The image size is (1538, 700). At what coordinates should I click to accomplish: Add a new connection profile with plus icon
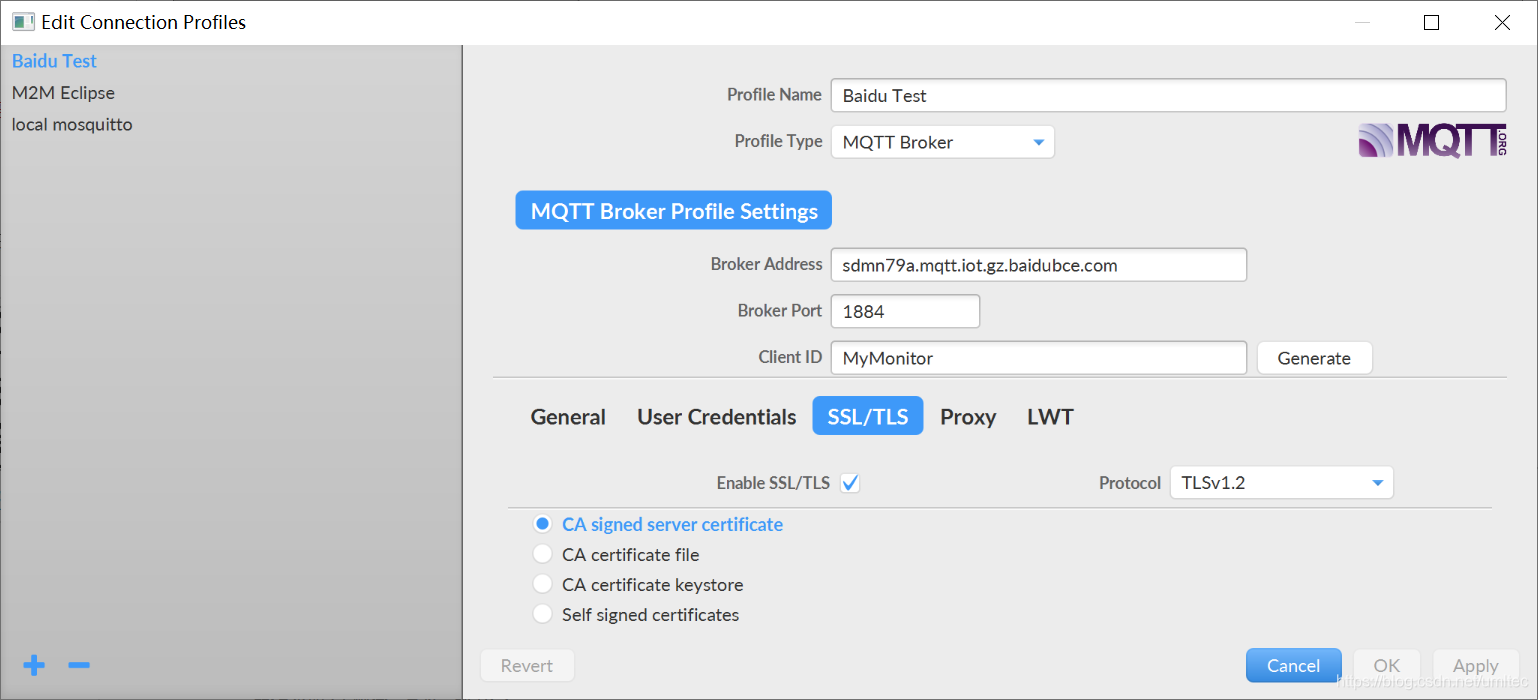tap(34, 665)
